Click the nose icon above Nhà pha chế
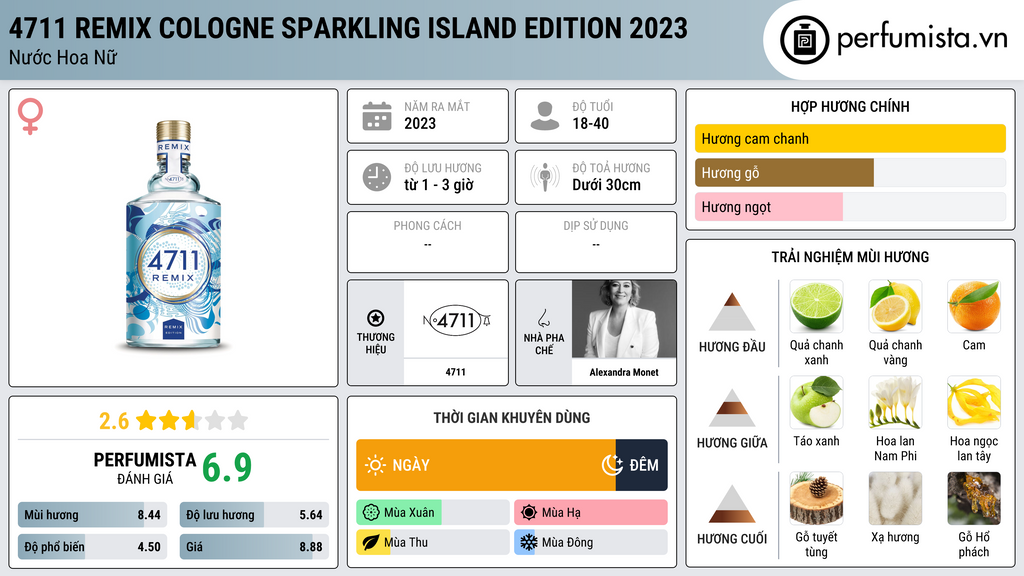 (x=543, y=318)
